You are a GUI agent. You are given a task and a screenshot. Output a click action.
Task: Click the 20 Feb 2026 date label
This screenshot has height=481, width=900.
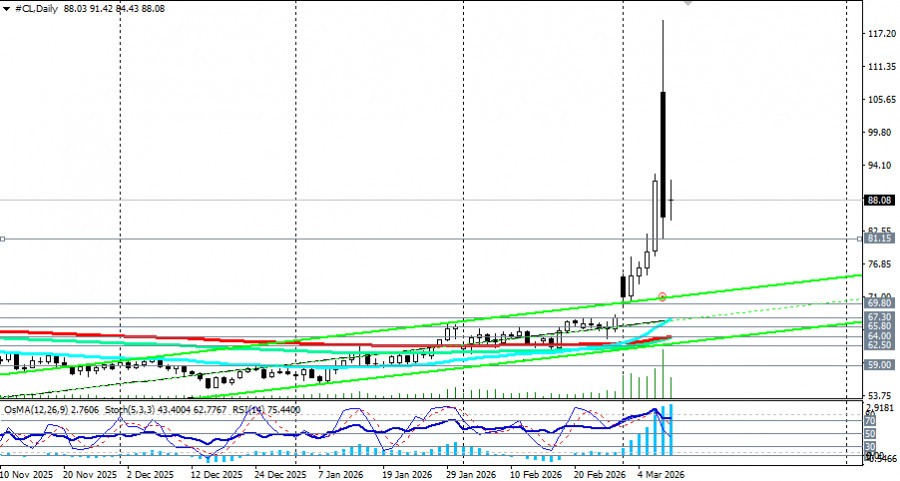[x=600, y=475]
